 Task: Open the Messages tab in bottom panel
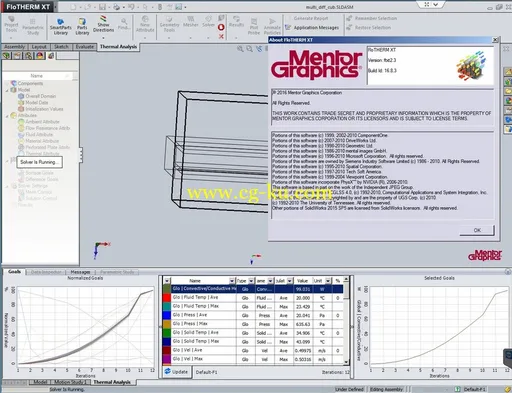point(80,272)
